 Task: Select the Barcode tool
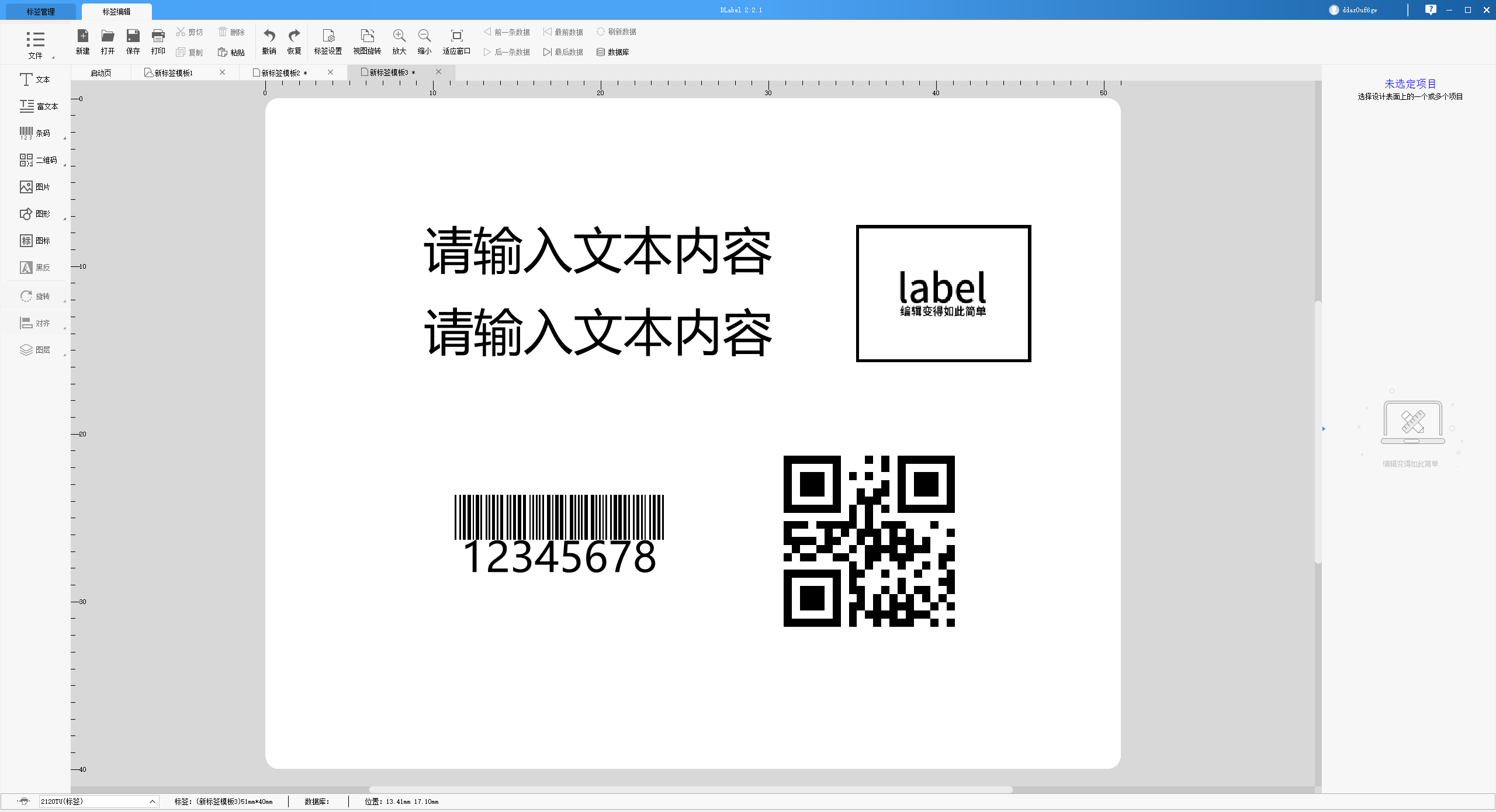pos(37,132)
